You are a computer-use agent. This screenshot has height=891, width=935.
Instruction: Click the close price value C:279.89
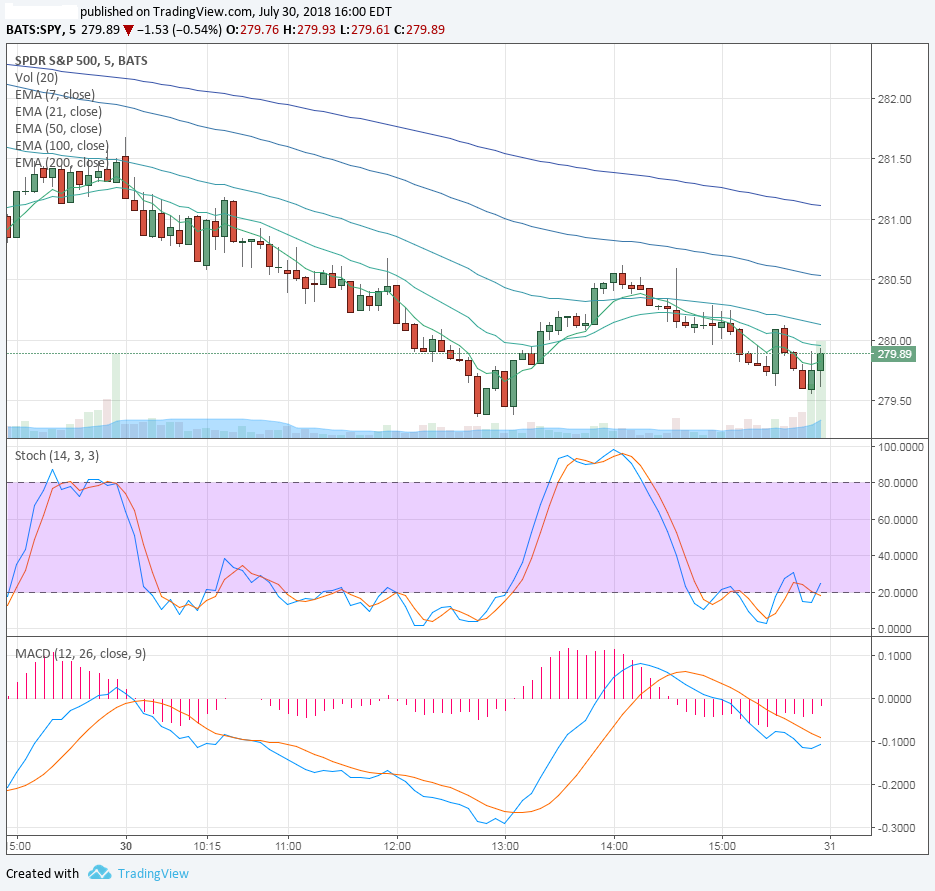click(419, 30)
